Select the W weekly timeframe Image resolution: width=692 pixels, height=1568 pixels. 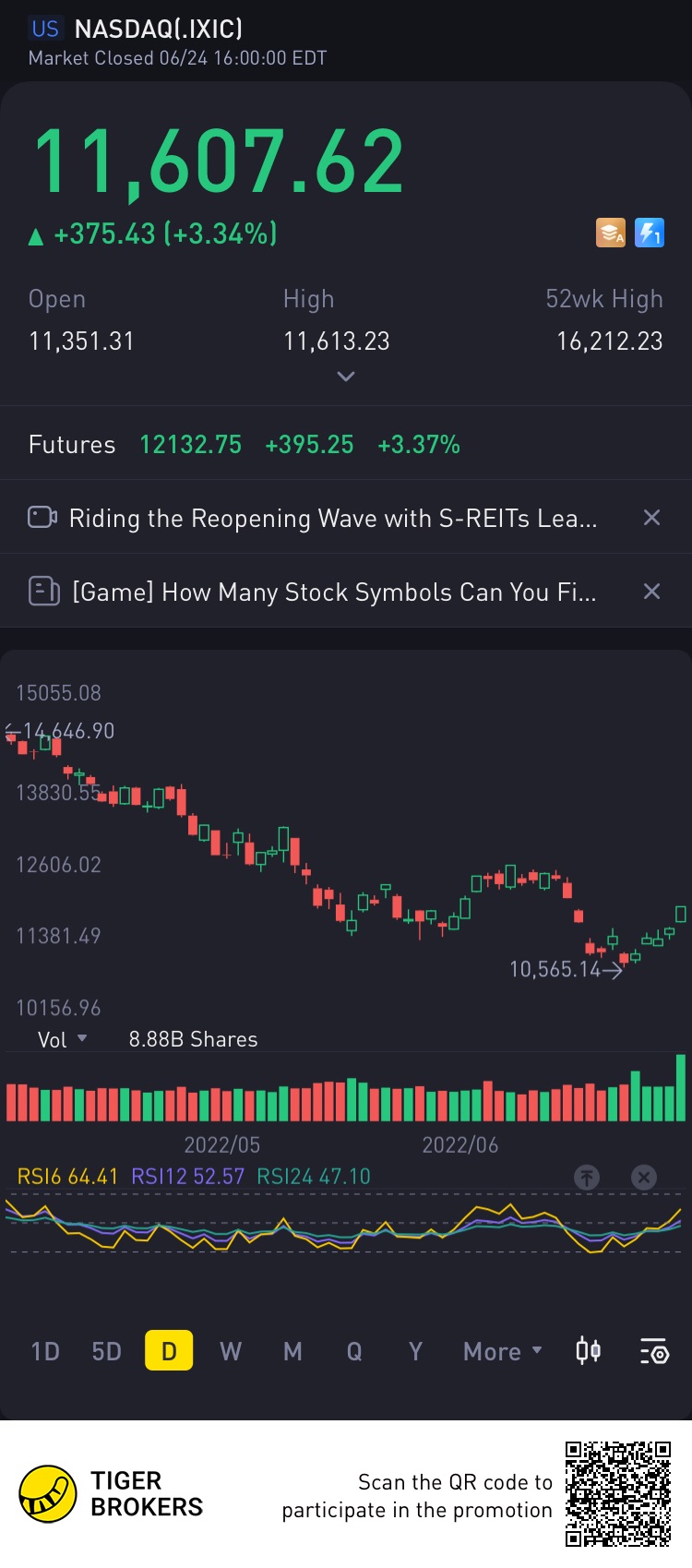(231, 1351)
